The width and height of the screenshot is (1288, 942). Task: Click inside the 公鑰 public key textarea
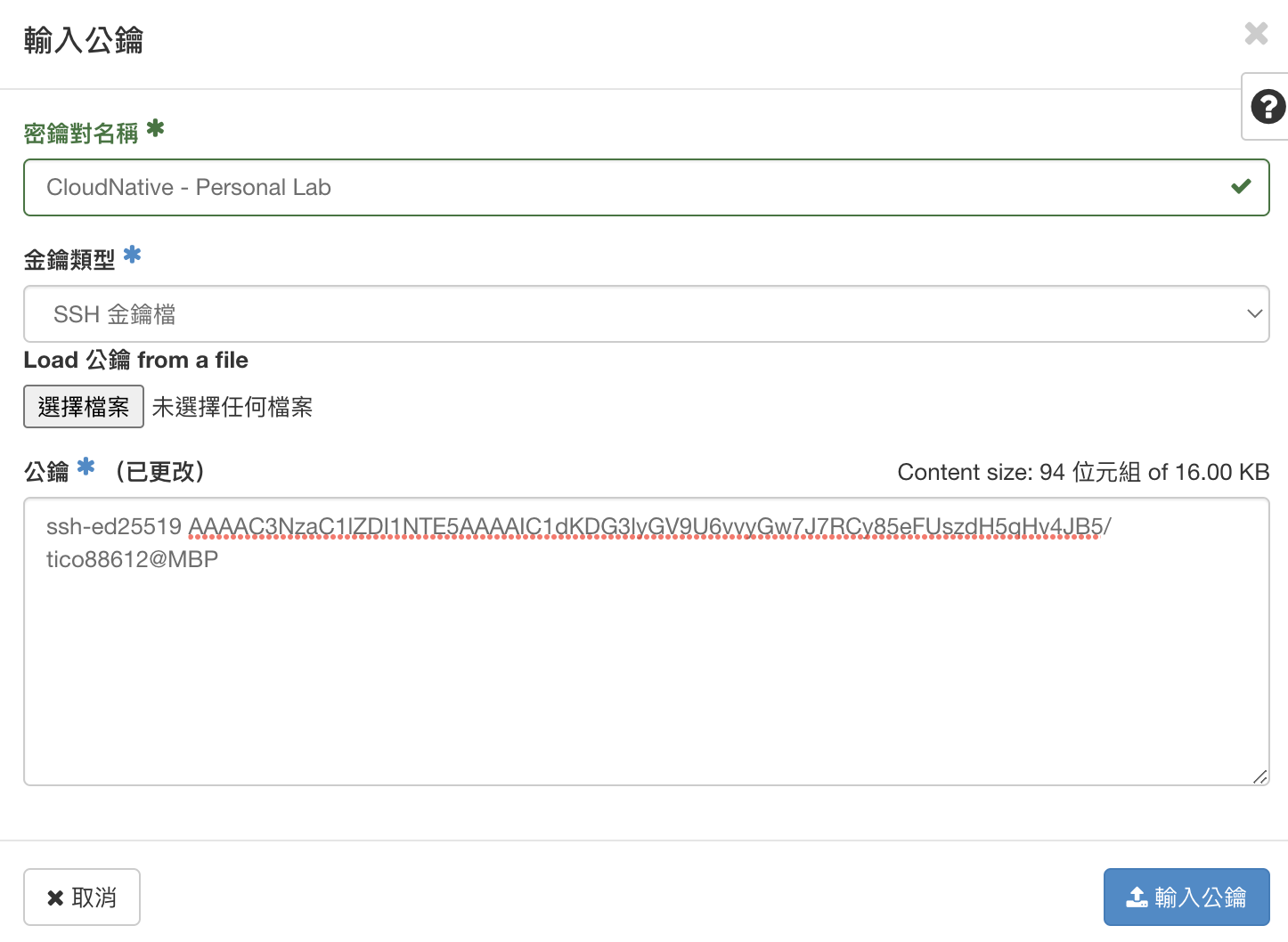click(x=646, y=677)
